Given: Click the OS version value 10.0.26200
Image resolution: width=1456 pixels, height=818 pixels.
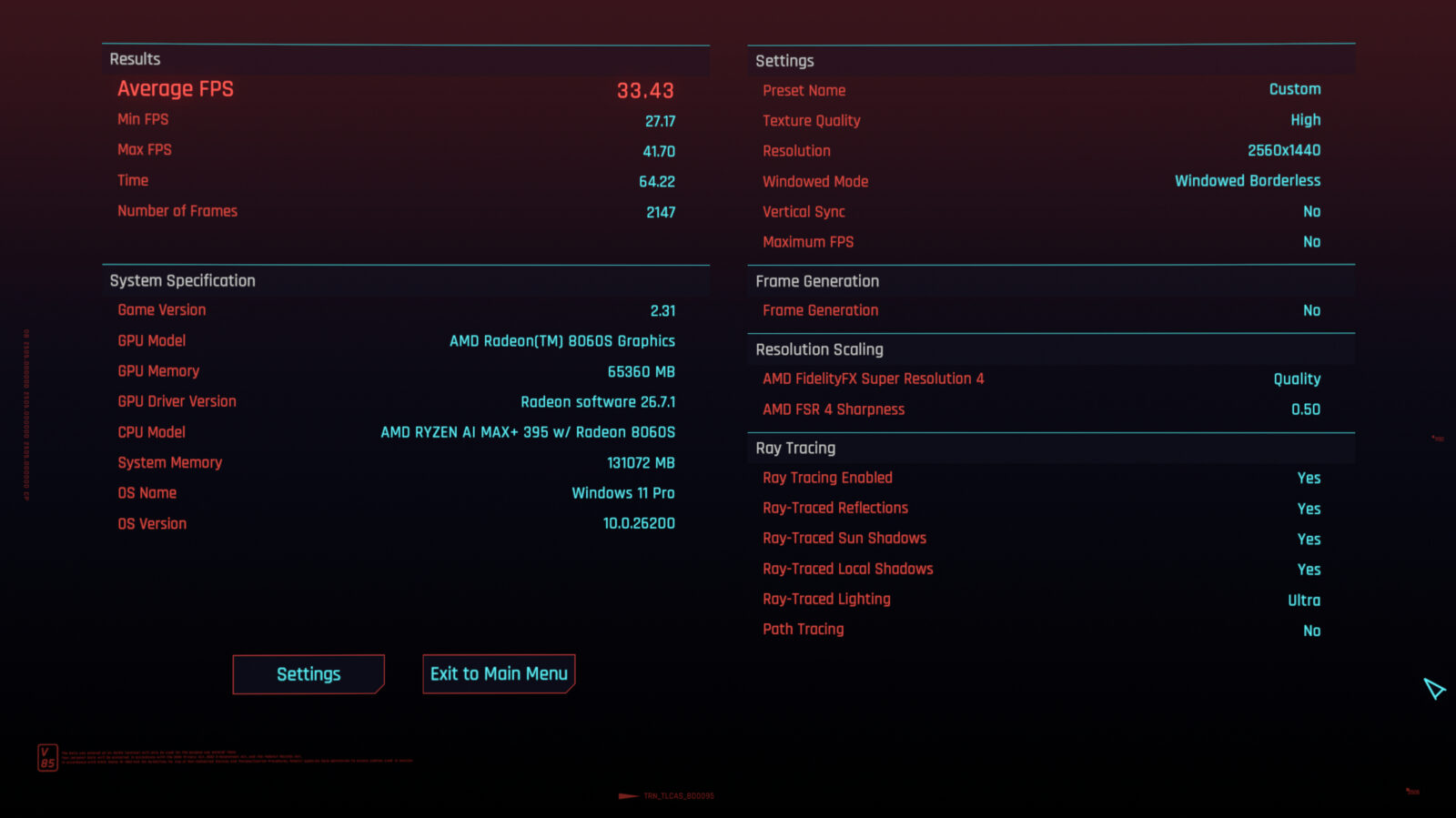Looking at the screenshot, I should (x=639, y=524).
